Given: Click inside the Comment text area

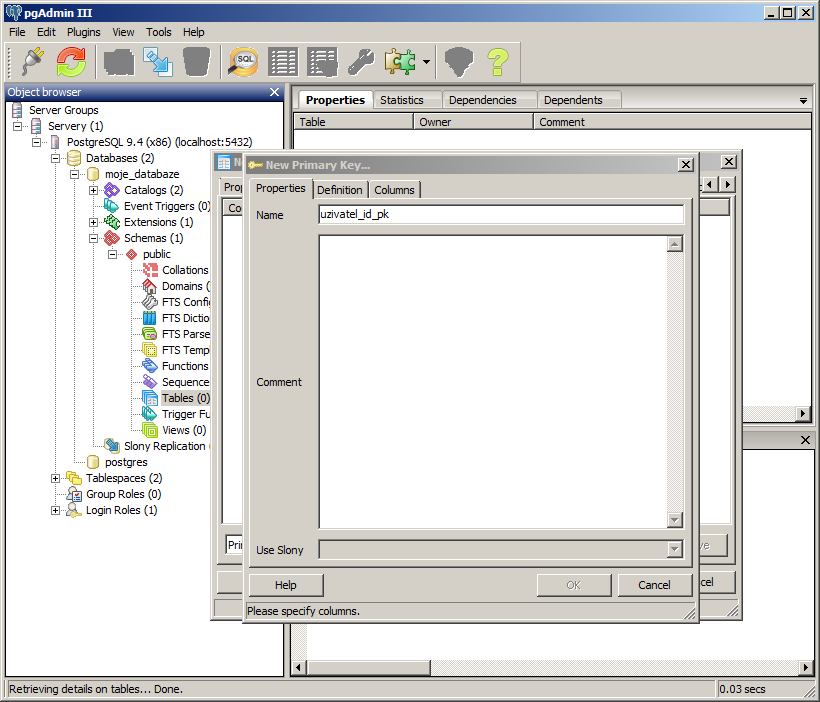Looking at the screenshot, I should pos(493,382).
